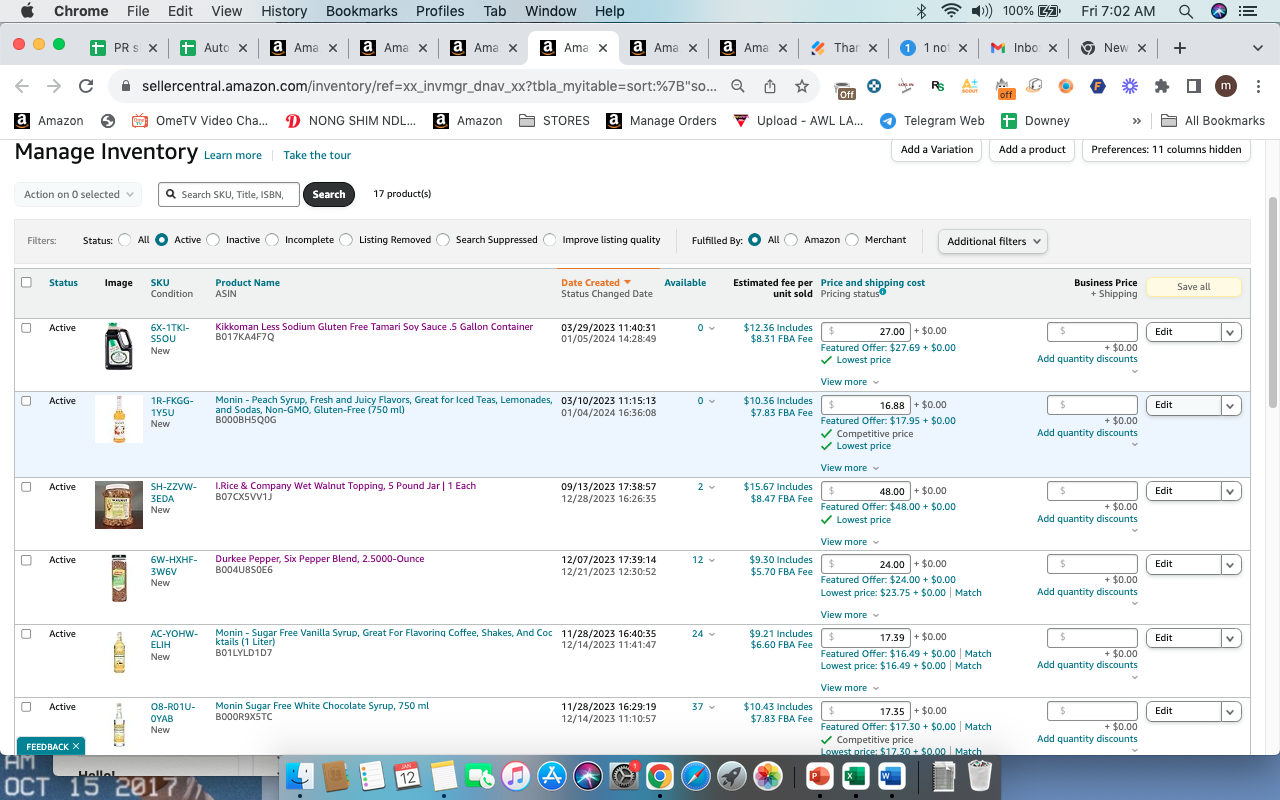This screenshot has width=1280, height=800.
Task: Show hidden bookmarks with the chevron
Action: 1136,121
